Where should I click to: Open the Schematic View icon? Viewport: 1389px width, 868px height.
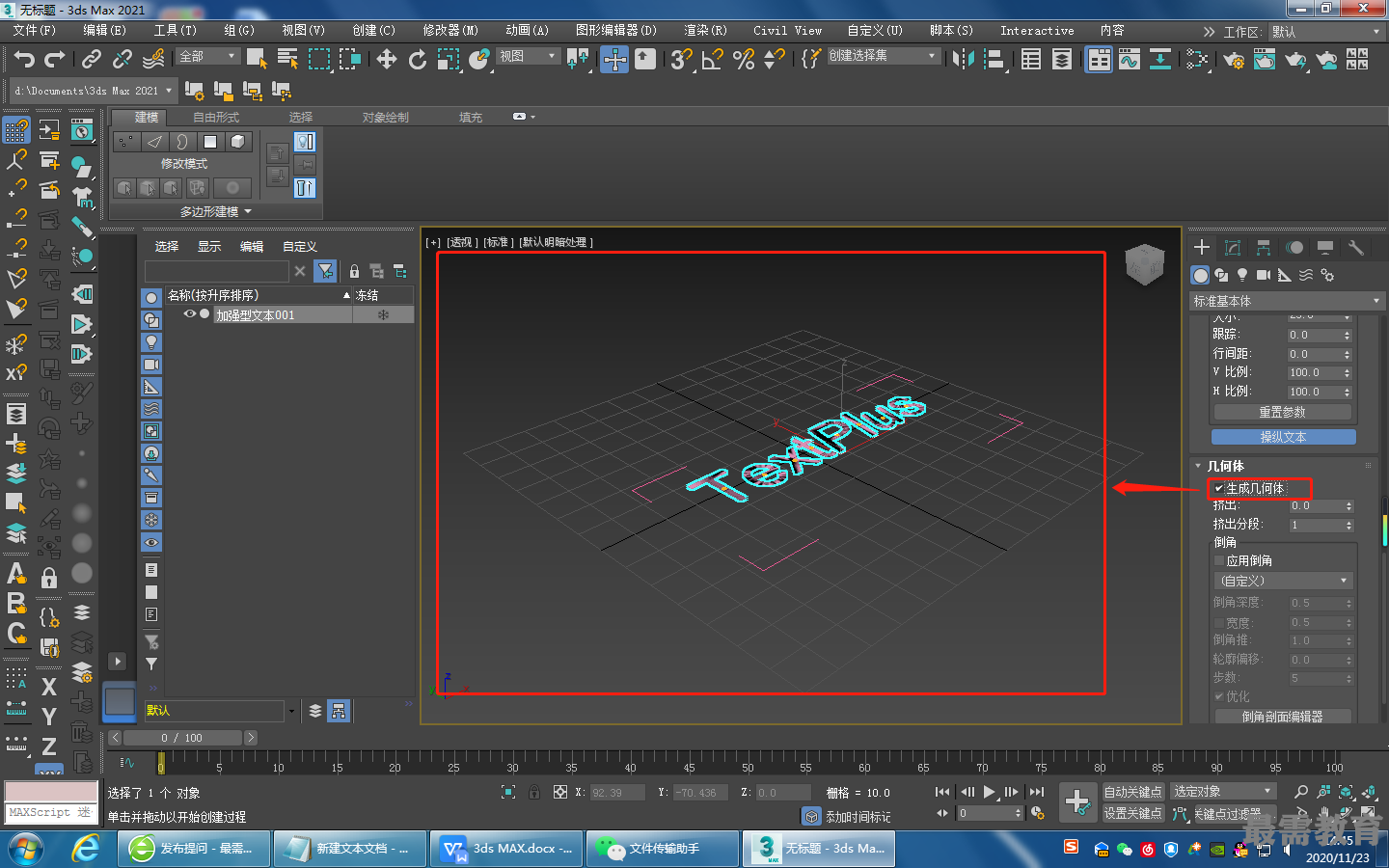click(1160, 60)
